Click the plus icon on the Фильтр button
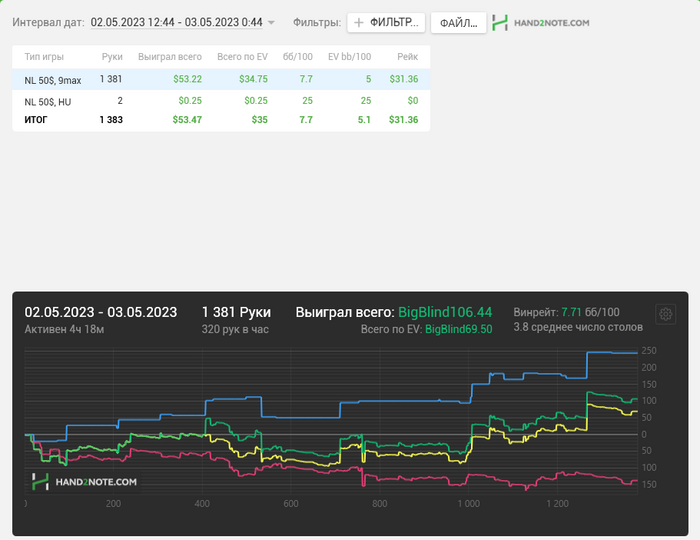700x540 pixels. (358, 22)
